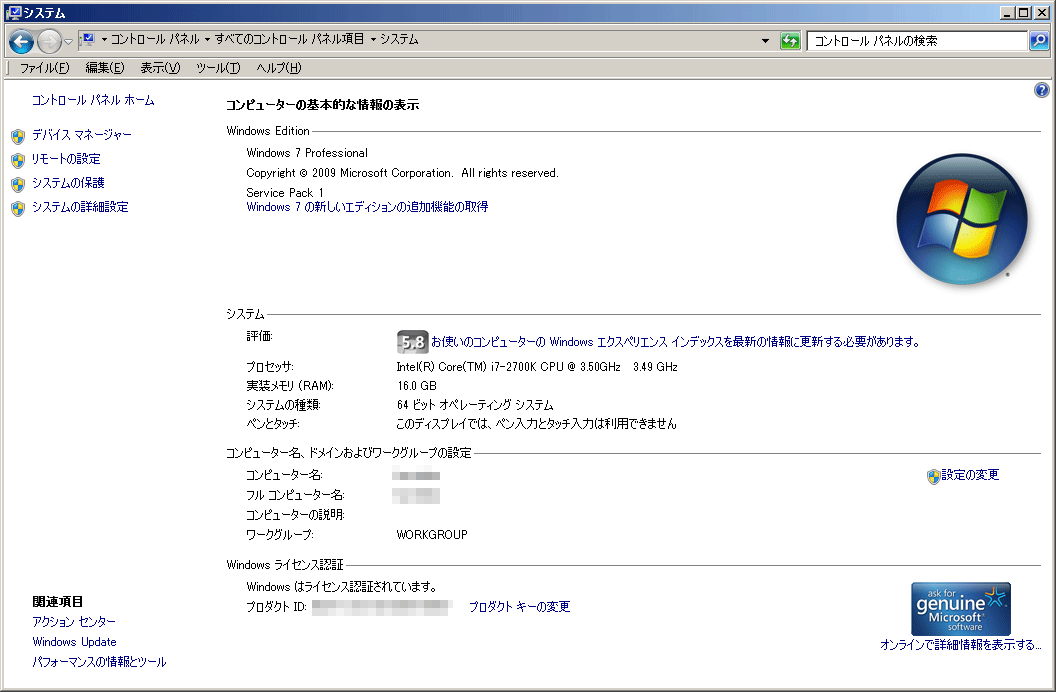Open the ツール(T) menu

tap(218, 68)
